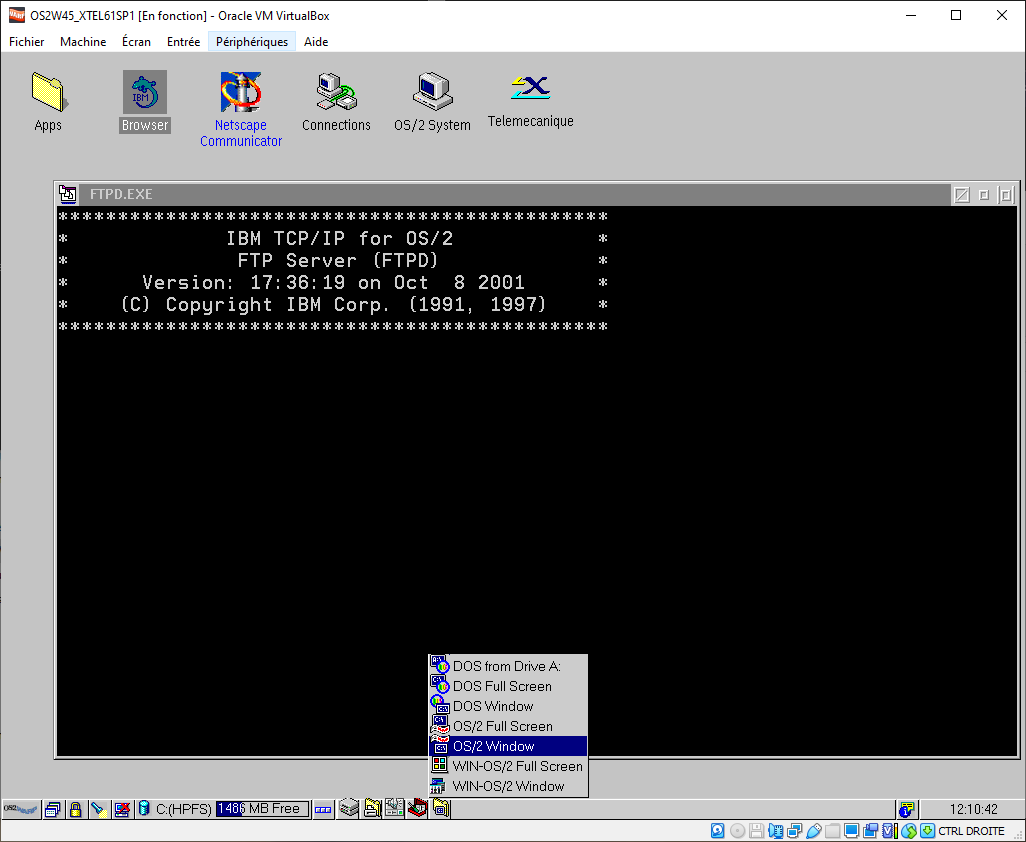Open the Netscape Communicator desktop icon
The image size is (1026, 842).
[x=240, y=93]
